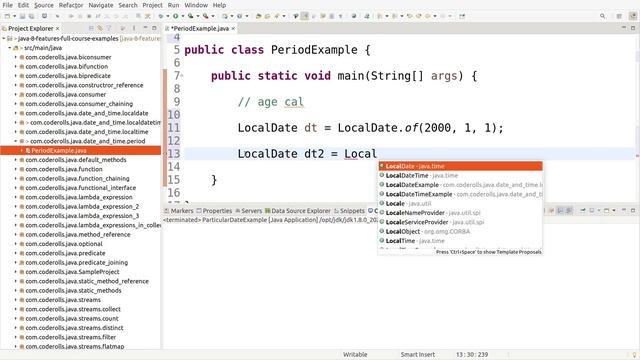Toggle Mark Occurrences in toolbar
This screenshot has width=640, height=360.
(x=304, y=16)
